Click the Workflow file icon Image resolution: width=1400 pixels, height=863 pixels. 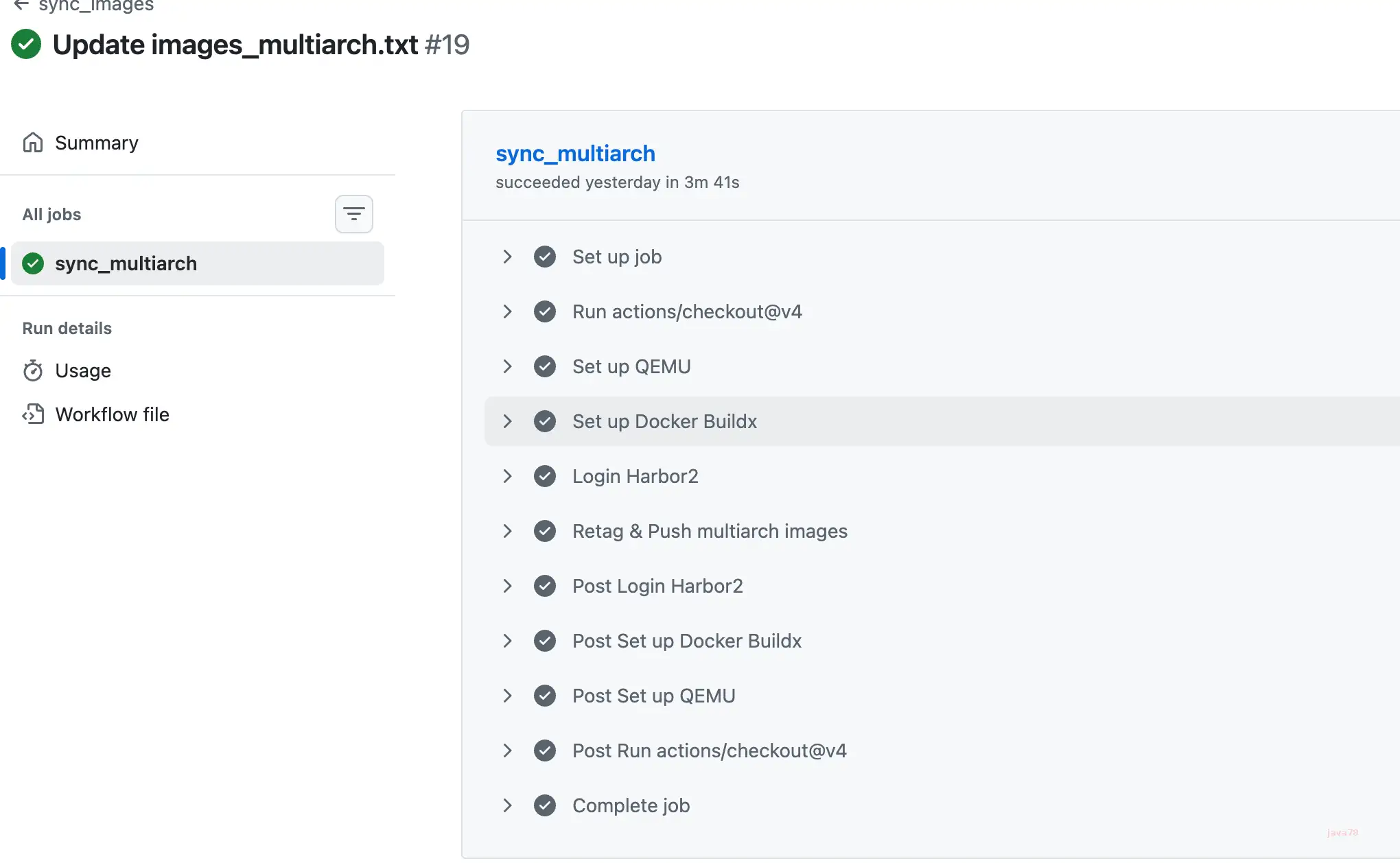coord(34,414)
